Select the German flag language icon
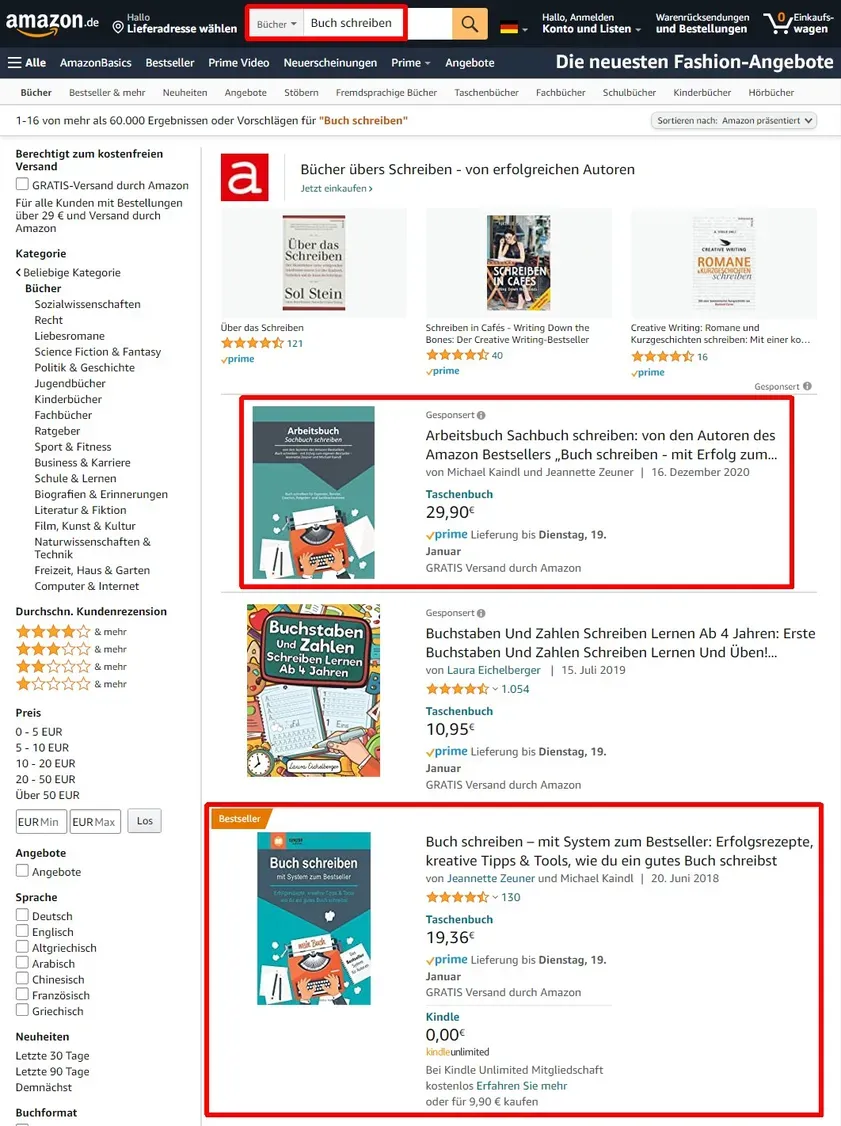The height and width of the screenshot is (1126, 841). tap(509, 28)
